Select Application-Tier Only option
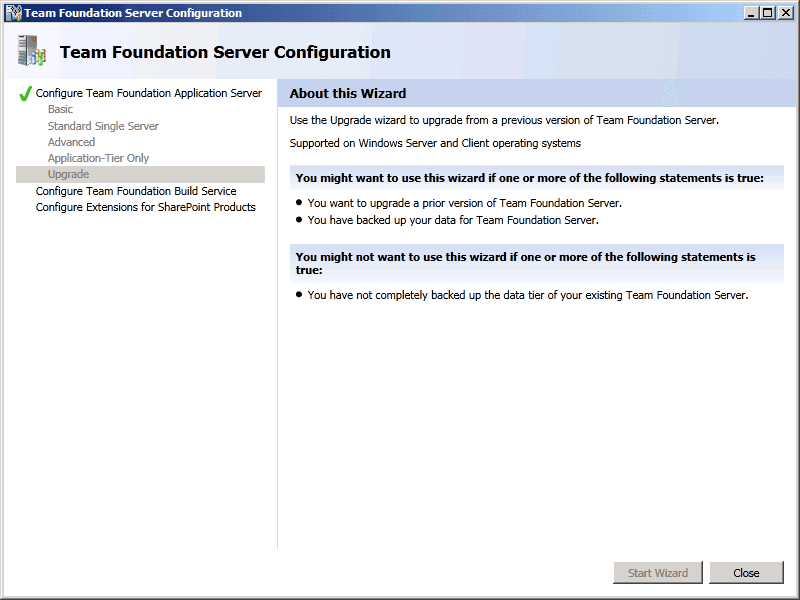 point(98,158)
